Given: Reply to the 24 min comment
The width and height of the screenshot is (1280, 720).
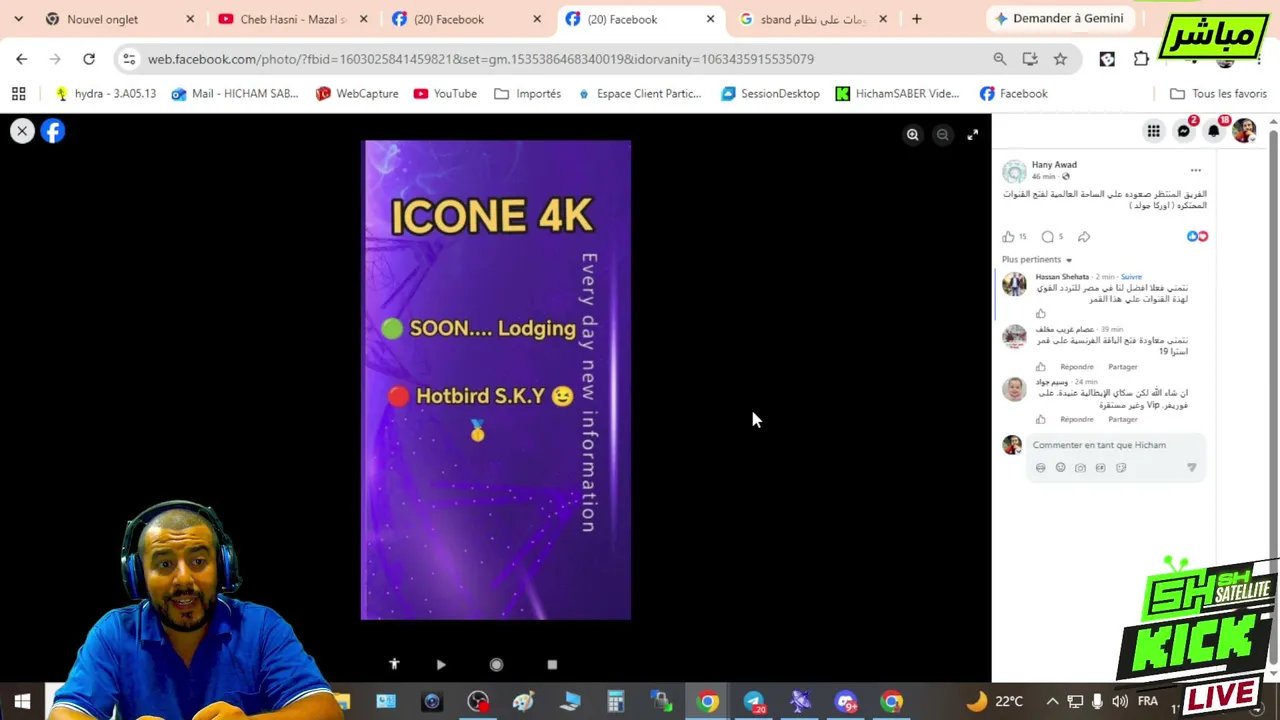Looking at the screenshot, I should point(1077,420).
